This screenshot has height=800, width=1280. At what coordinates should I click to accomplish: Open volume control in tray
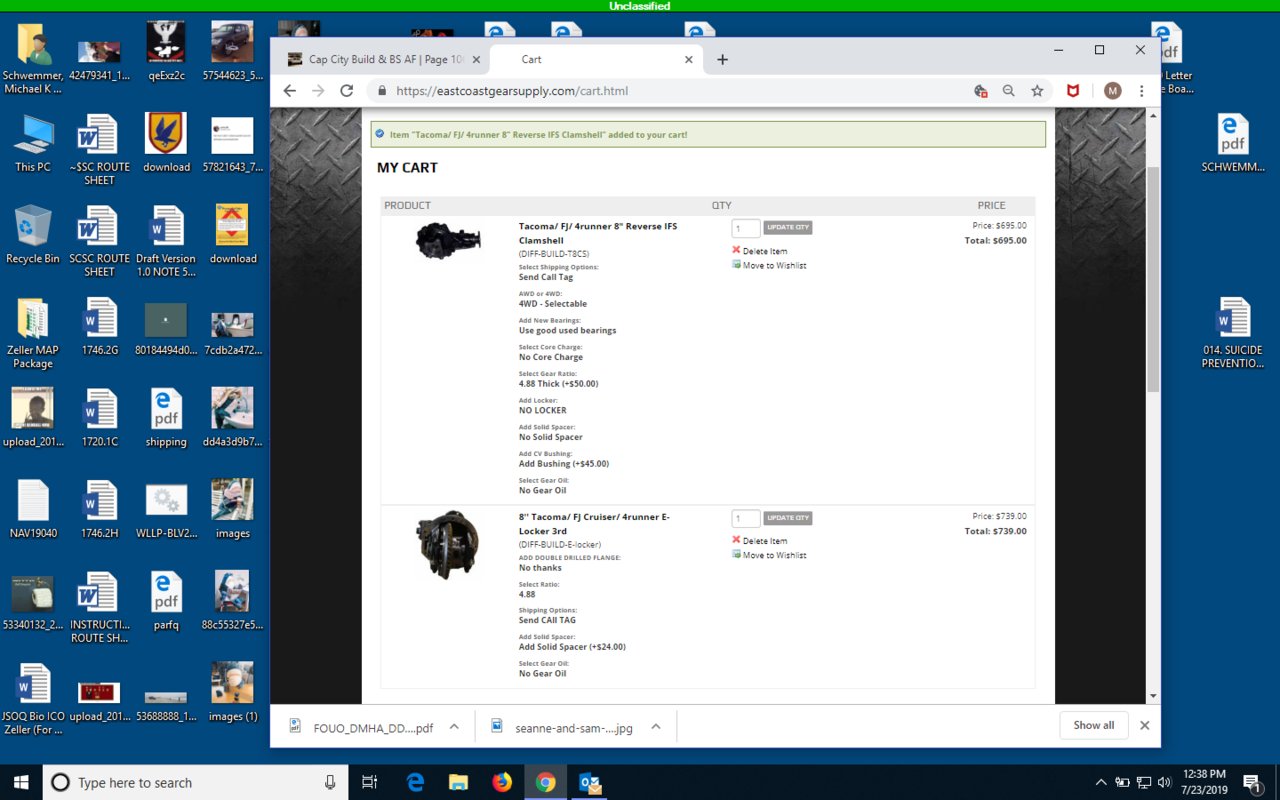click(1162, 782)
